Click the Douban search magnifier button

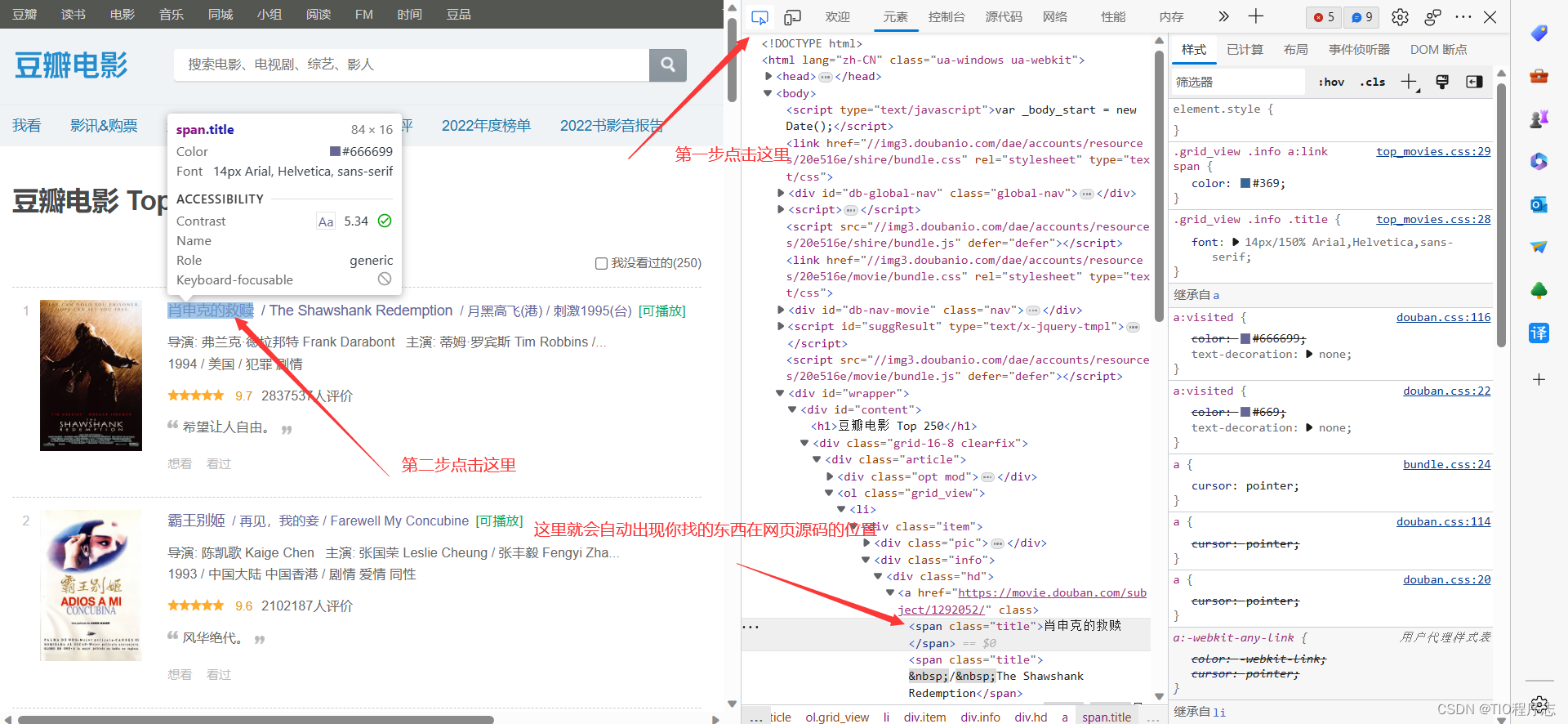pos(667,65)
